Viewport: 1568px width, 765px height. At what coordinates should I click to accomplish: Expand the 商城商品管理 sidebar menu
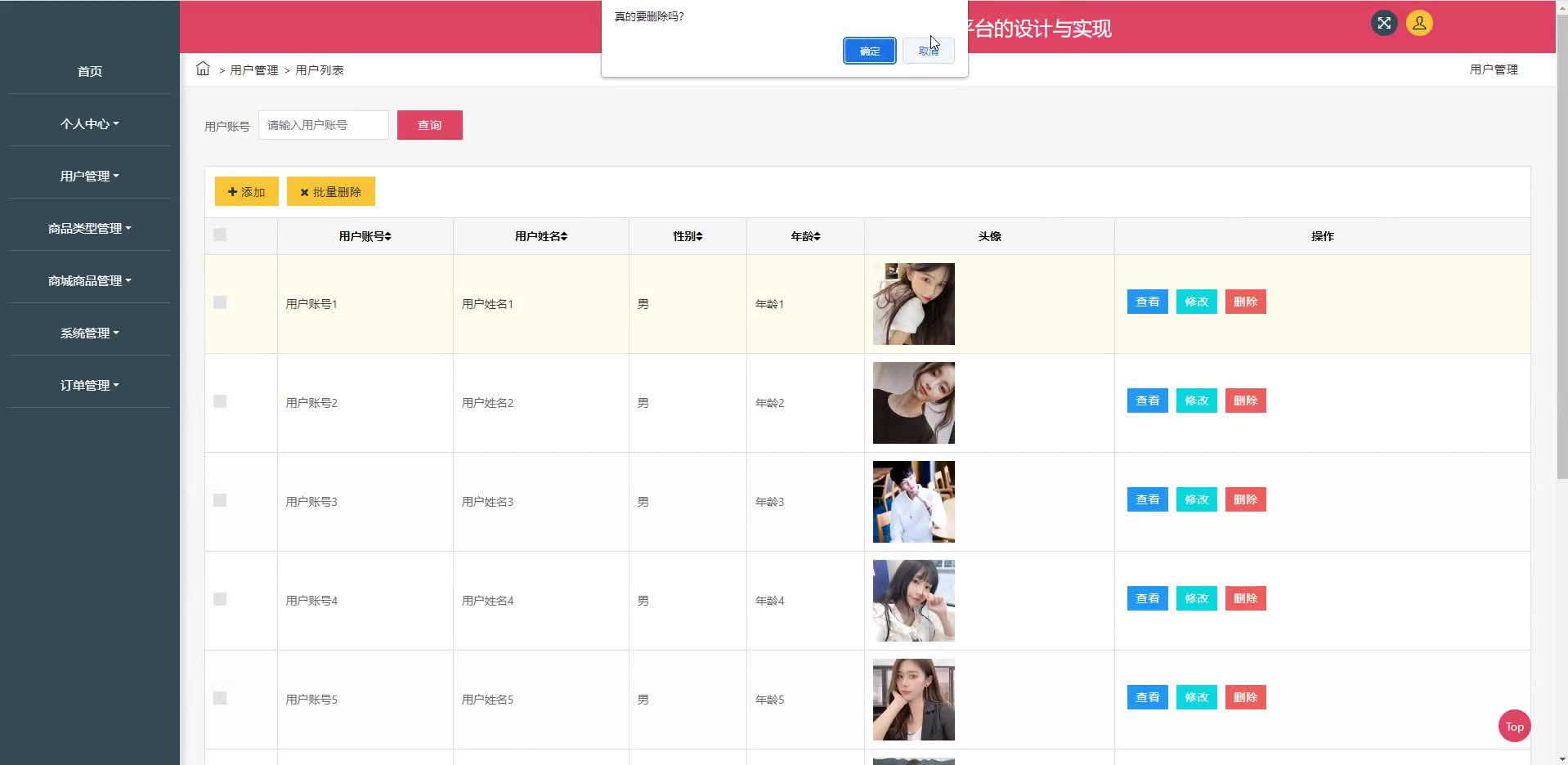tap(90, 280)
